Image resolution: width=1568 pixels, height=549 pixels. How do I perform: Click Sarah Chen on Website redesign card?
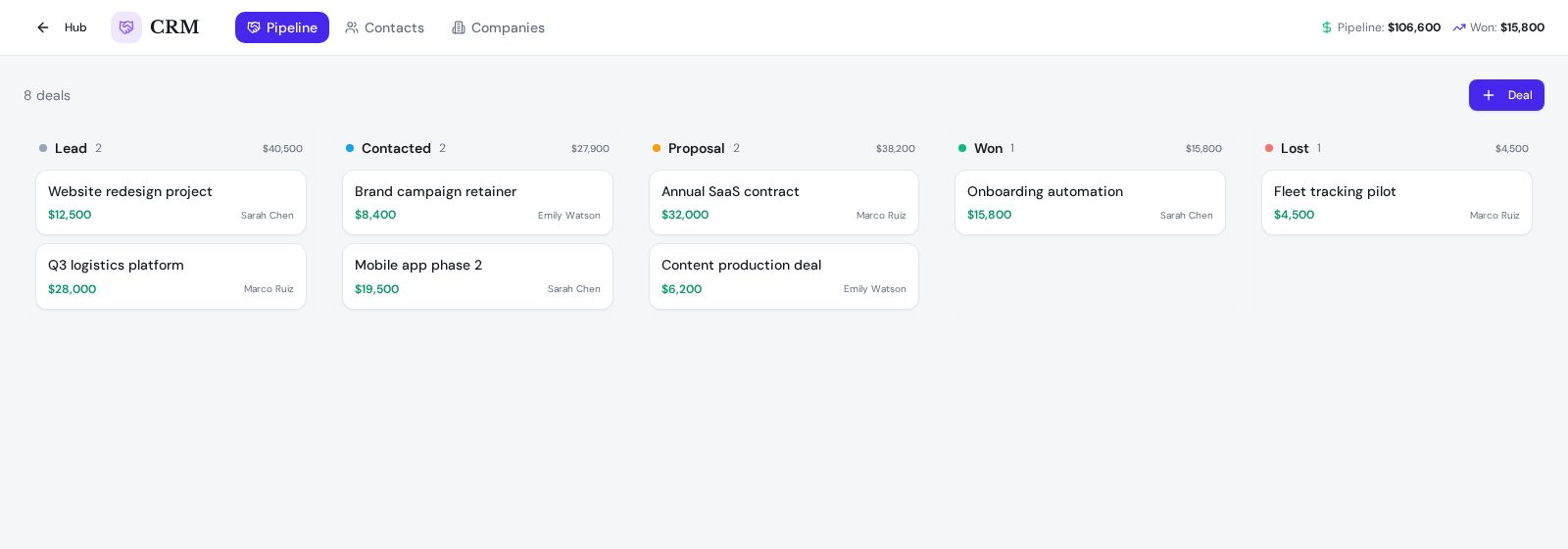[x=268, y=216]
